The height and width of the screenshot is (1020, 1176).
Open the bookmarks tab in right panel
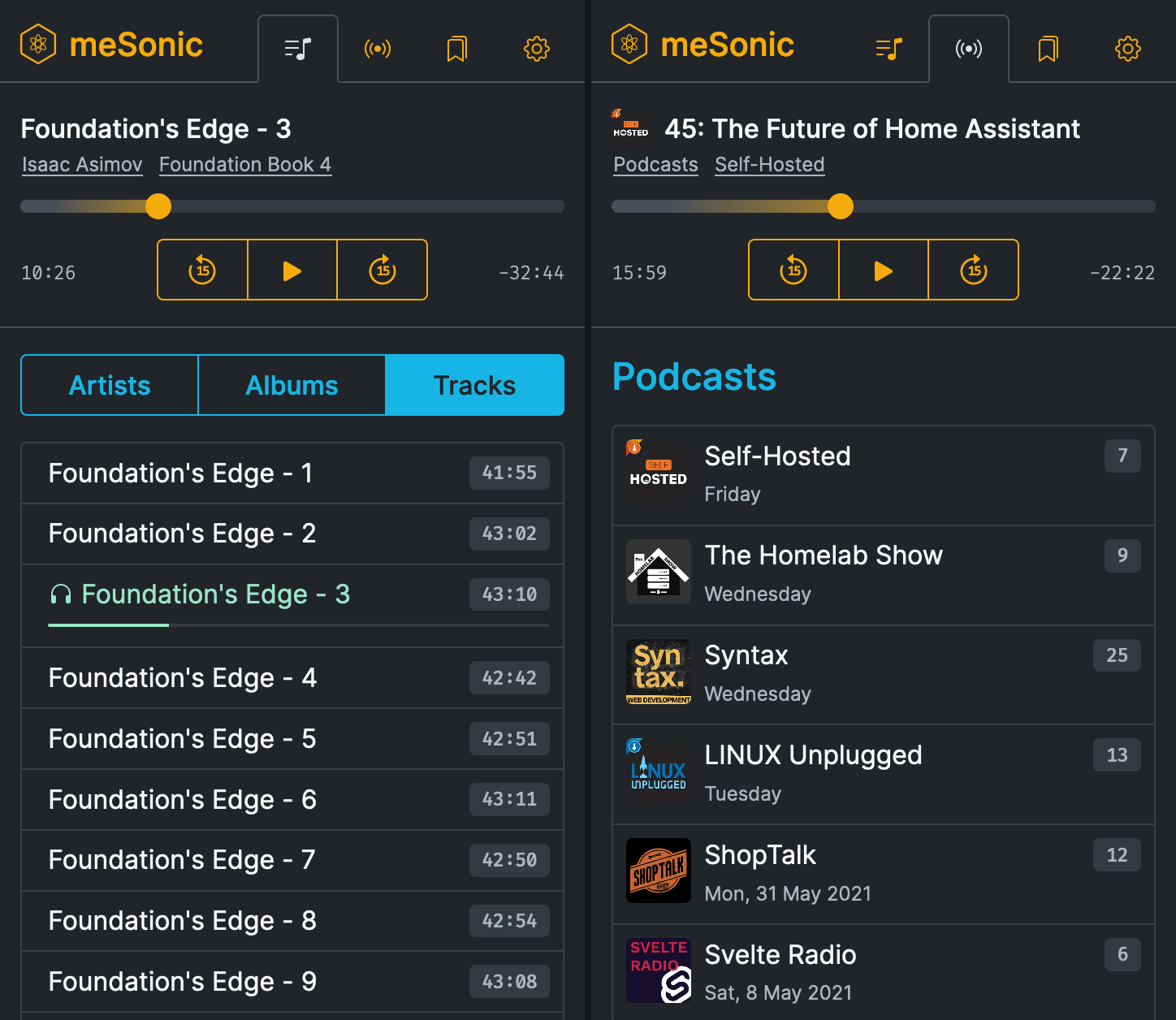(1048, 49)
